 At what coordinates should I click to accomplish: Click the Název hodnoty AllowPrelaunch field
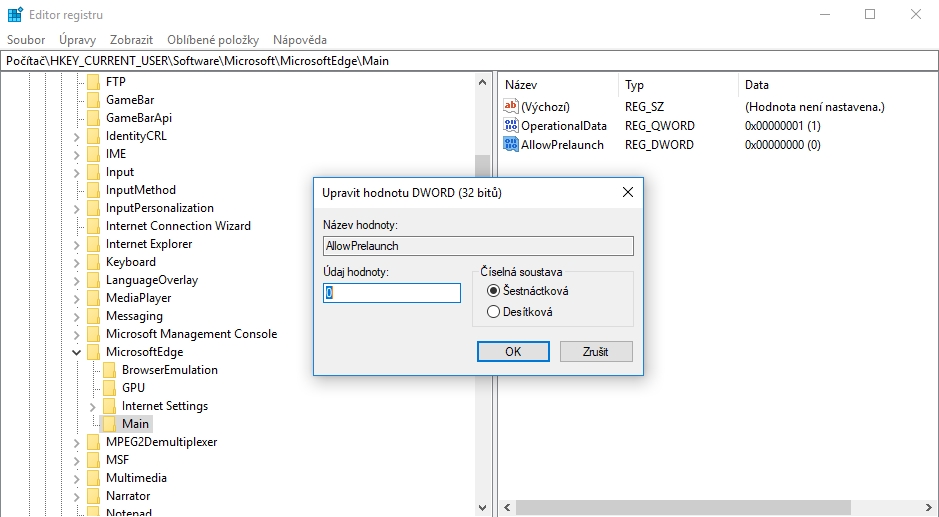(x=478, y=246)
